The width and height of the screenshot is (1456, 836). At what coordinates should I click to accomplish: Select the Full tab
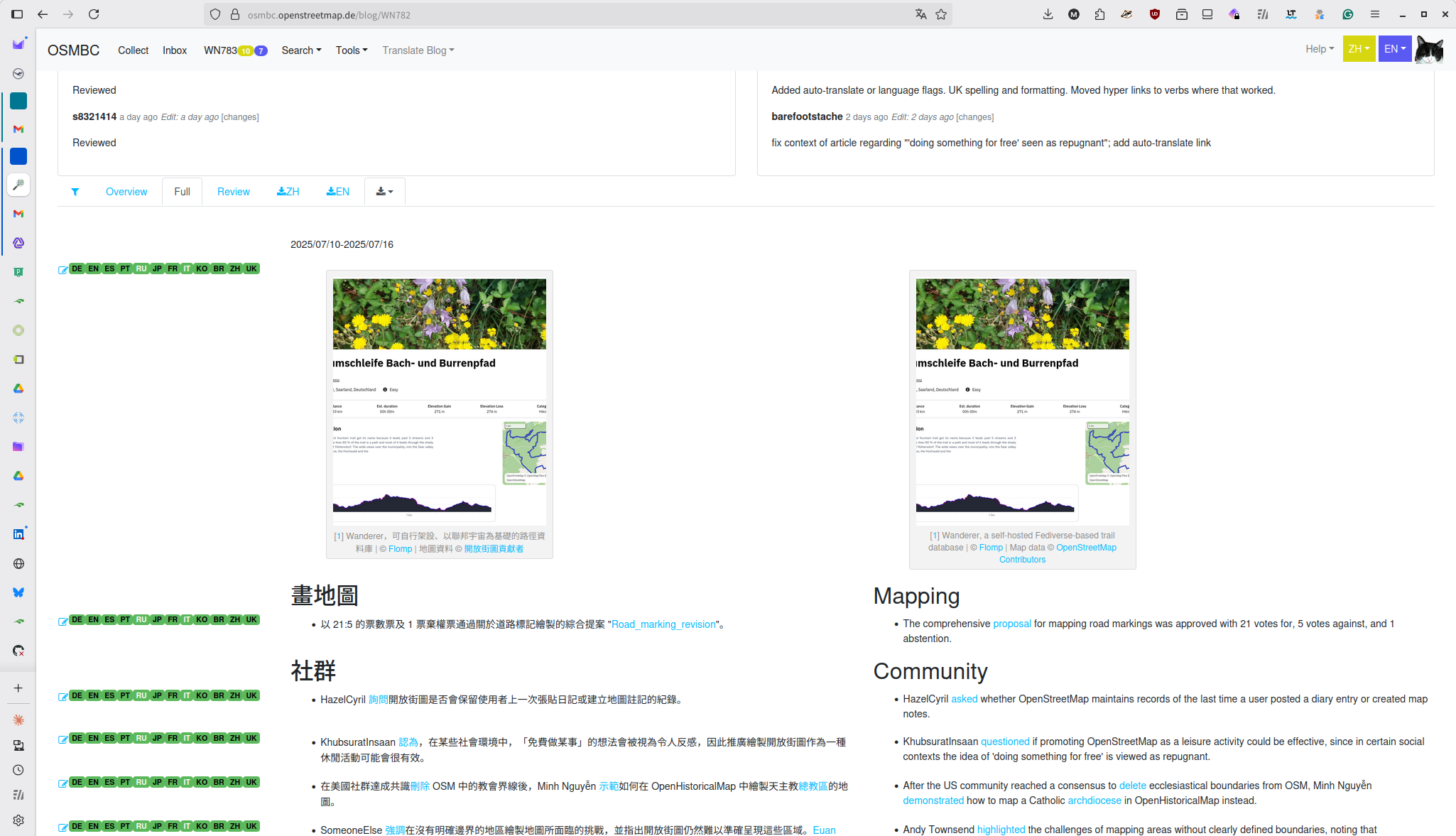point(182,192)
